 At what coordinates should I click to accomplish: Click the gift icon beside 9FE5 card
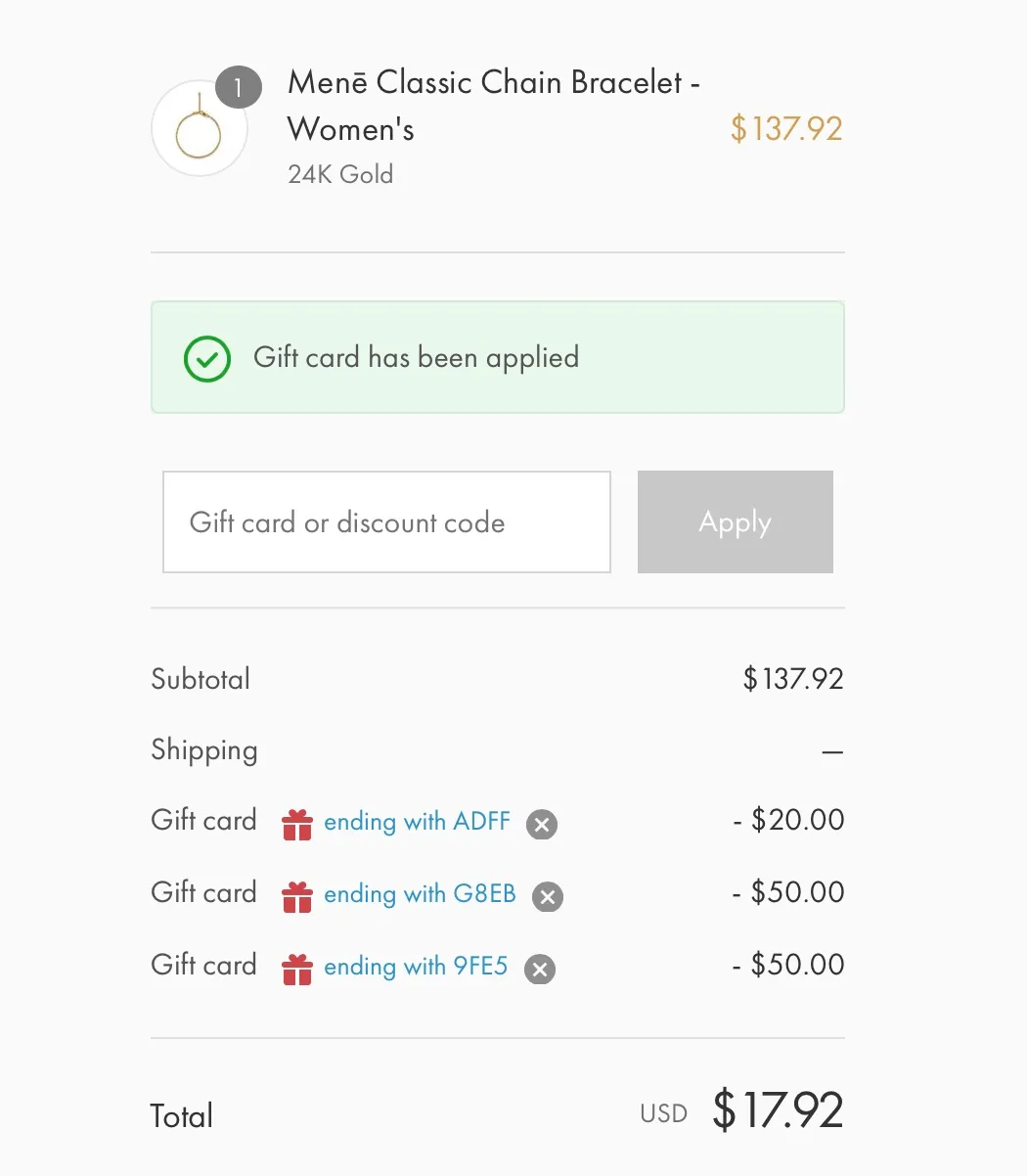coord(297,969)
